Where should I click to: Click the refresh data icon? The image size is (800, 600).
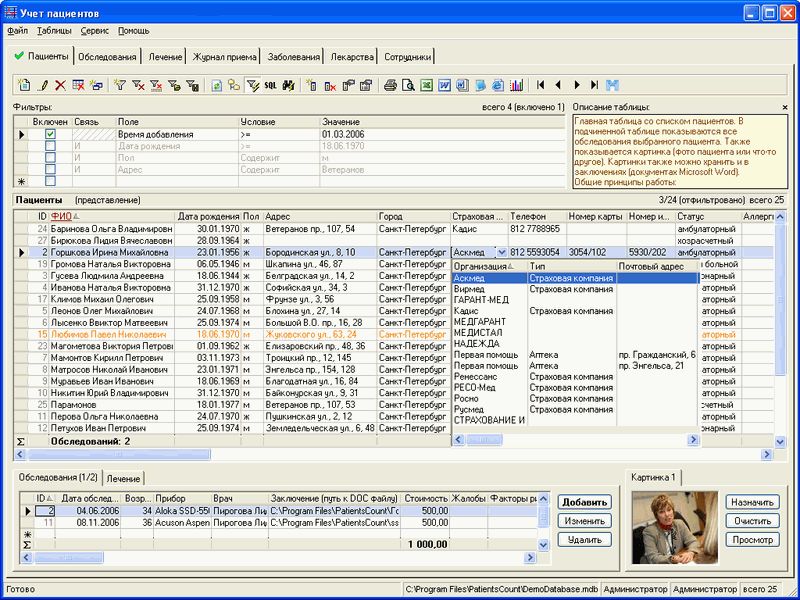tap(217, 85)
